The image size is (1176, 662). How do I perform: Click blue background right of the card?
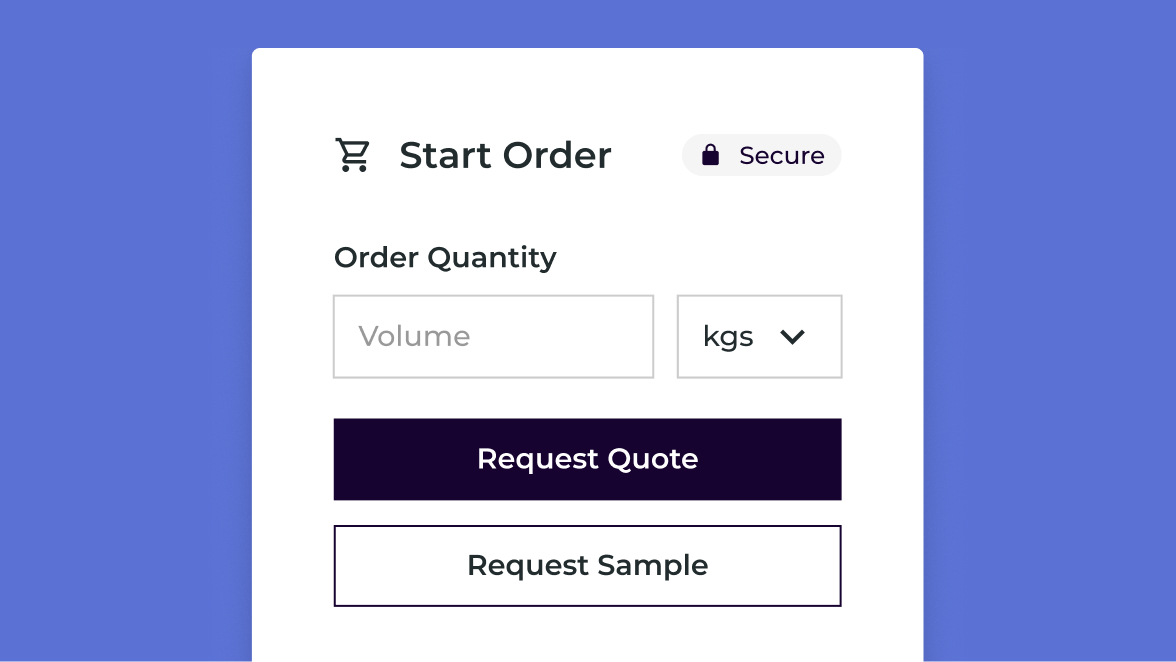tap(1050, 350)
